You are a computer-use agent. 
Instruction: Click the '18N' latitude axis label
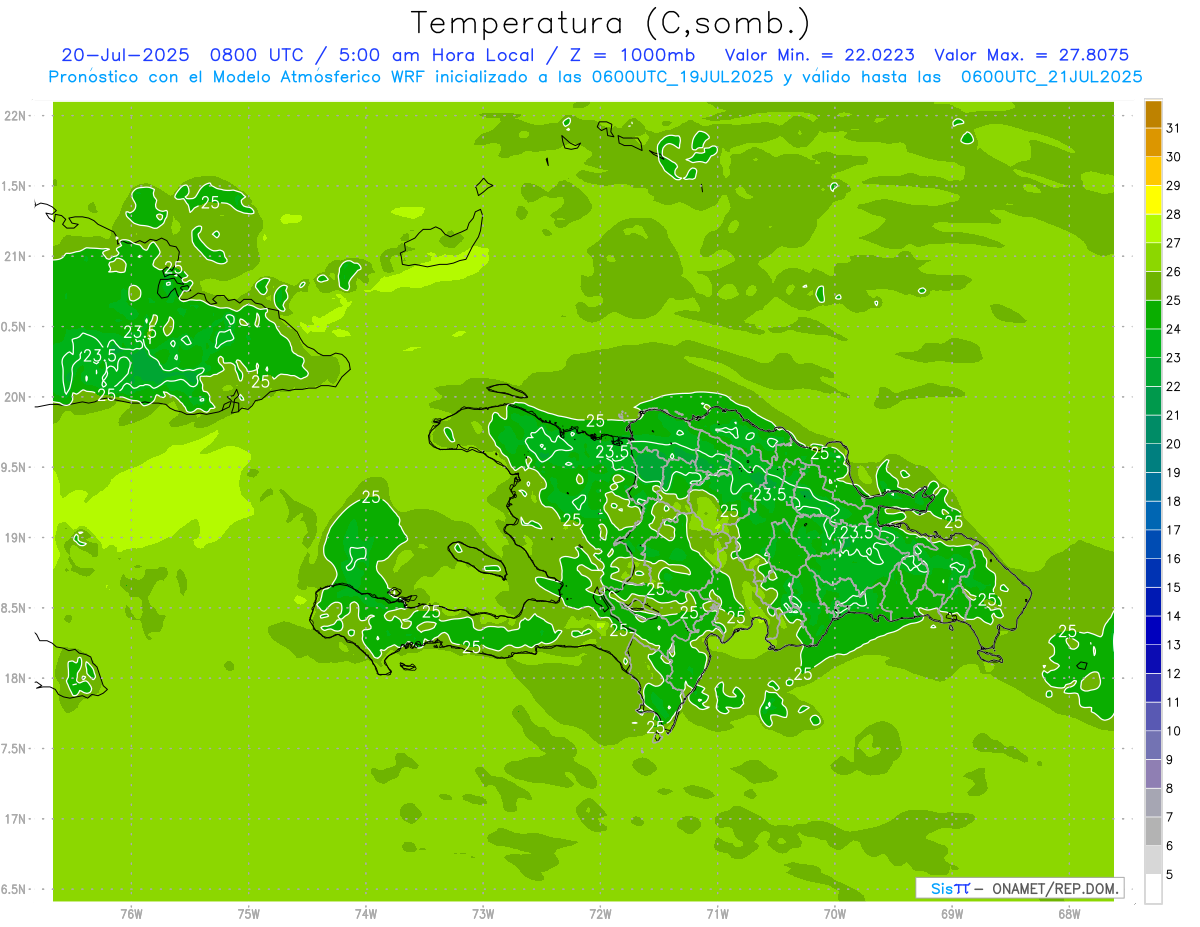[x=15, y=679]
